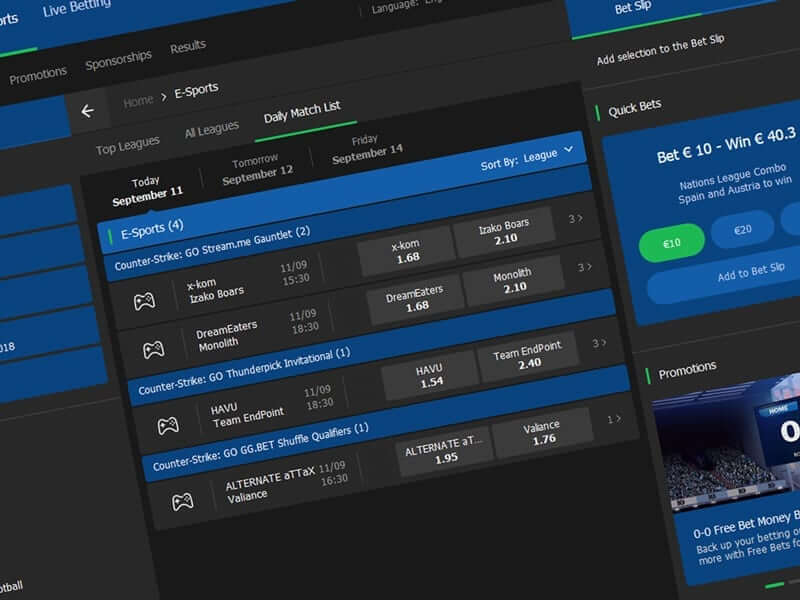Collapse the GG.BET Shuffle Qualifiers league header
The width and height of the screenshot is (800, 600).
click(388, 422)
